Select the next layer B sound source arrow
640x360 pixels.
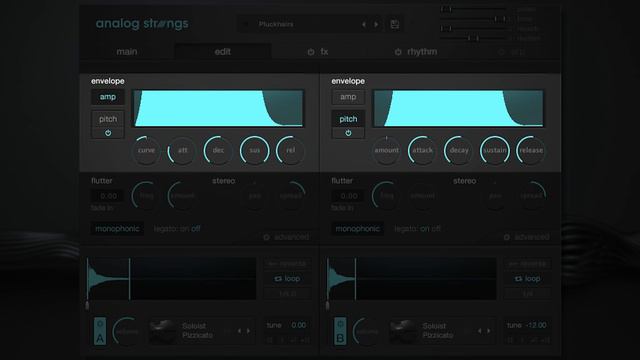[x=489, y=331]
